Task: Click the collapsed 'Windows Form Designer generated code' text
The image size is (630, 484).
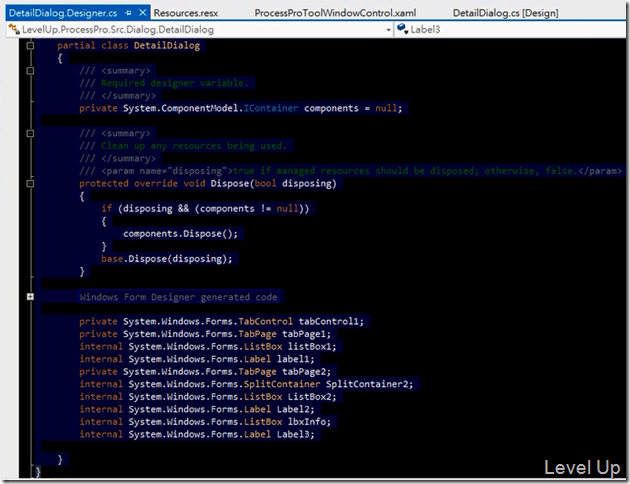Action: coord(178,297)
